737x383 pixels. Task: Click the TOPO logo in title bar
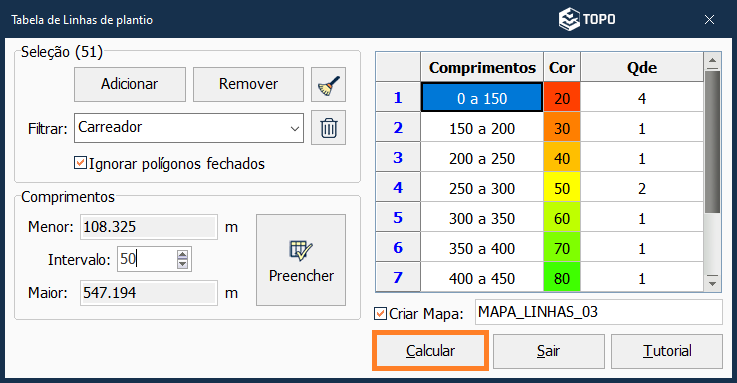coord(587,19)
